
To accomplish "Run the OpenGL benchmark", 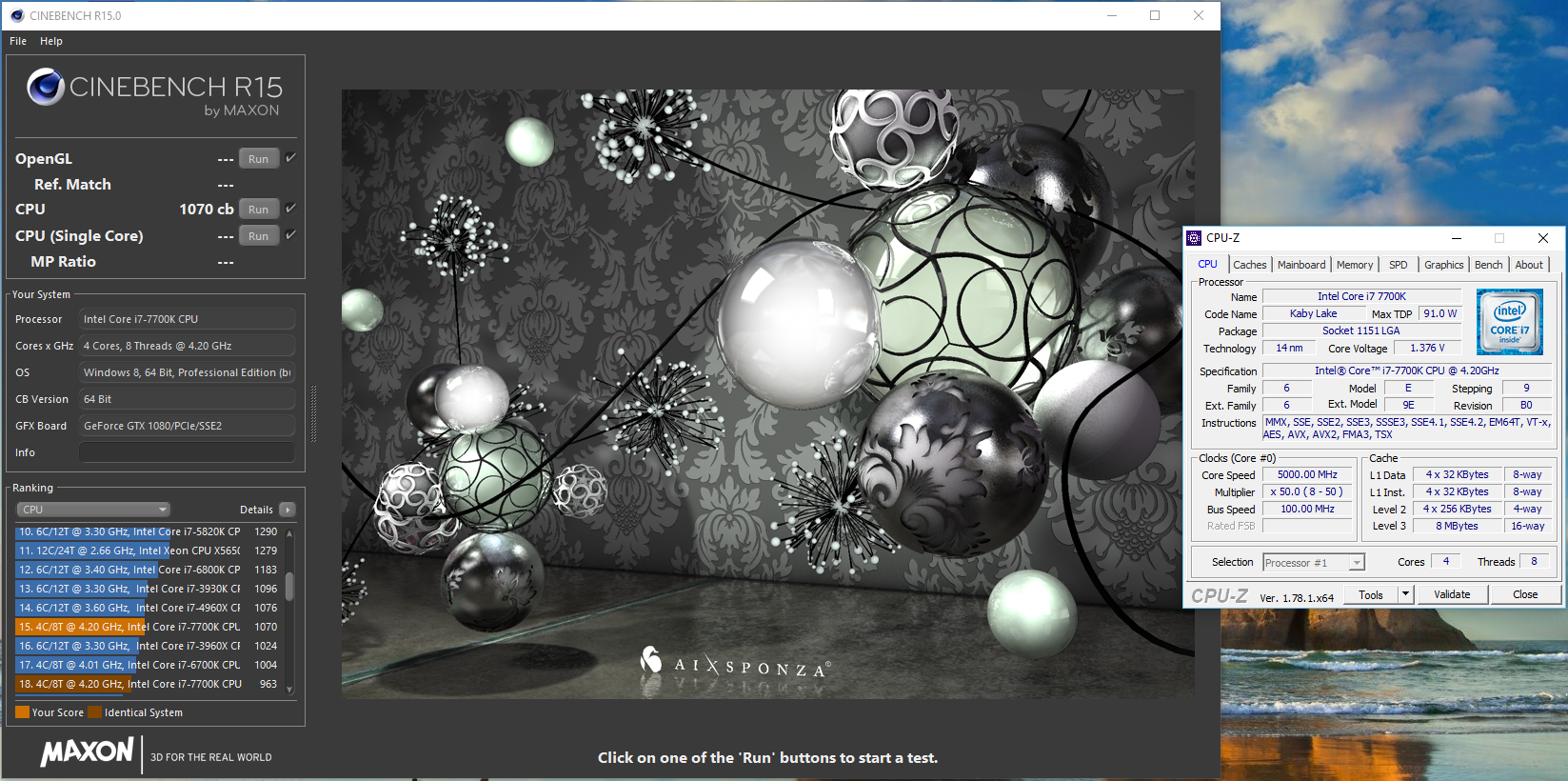I will pos(258,159).
